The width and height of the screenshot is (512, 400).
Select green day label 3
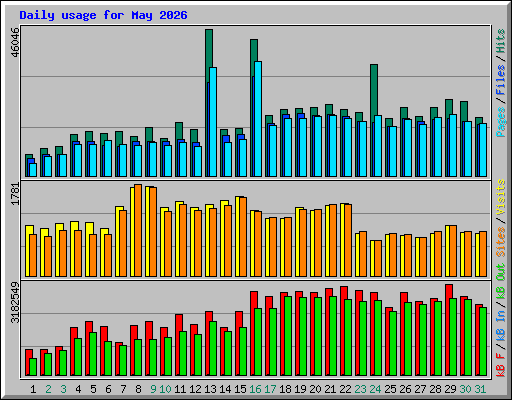point(63,389)
